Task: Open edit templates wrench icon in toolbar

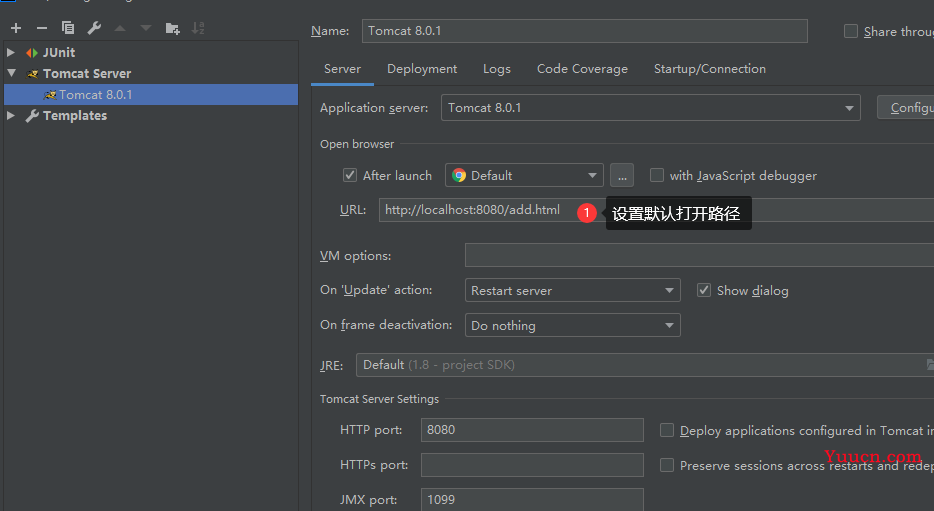Action: pos(94,28)
